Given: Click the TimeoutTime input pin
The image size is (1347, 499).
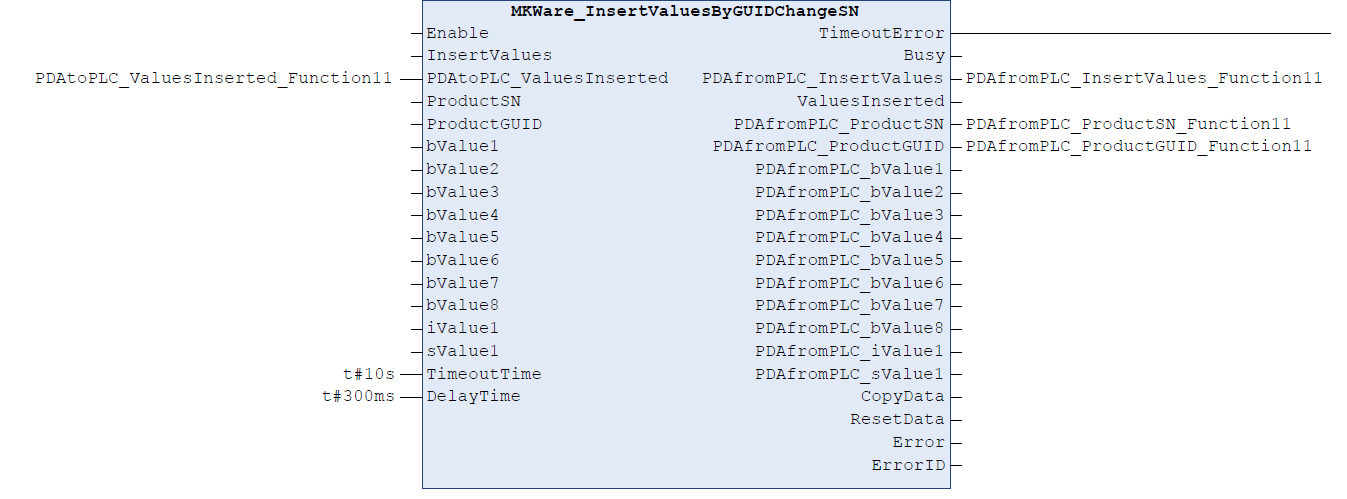Looking at the screenshot, I should pos(483,374).
